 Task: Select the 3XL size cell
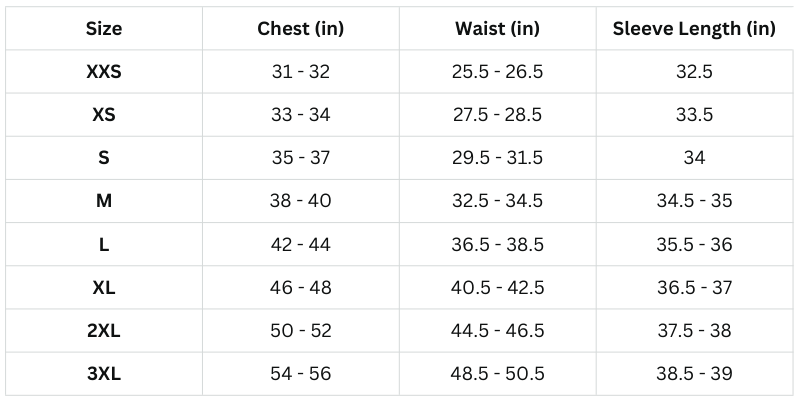click(104, 373)
